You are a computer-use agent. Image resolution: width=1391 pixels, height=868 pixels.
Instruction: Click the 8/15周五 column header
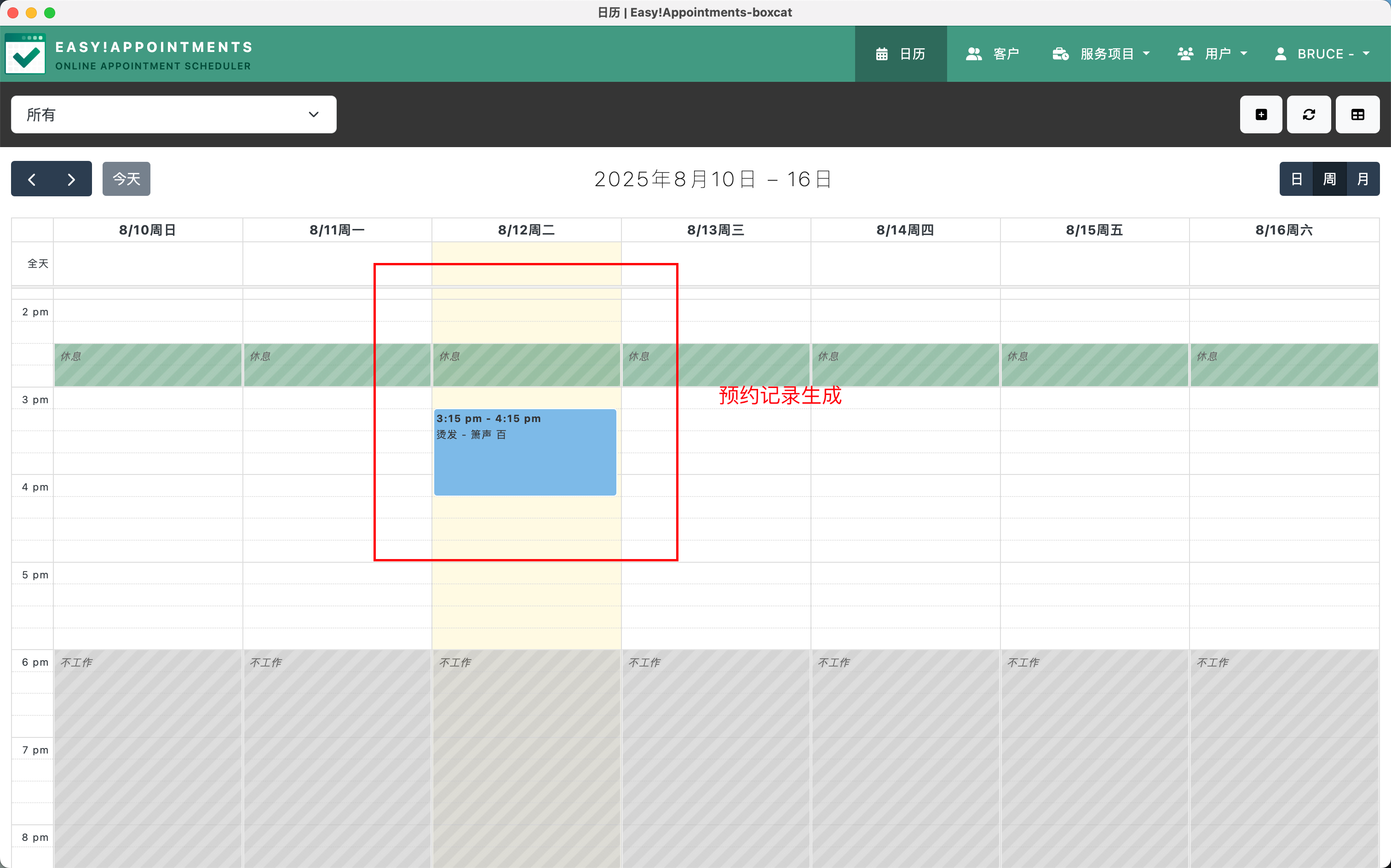click(1095, 230)
